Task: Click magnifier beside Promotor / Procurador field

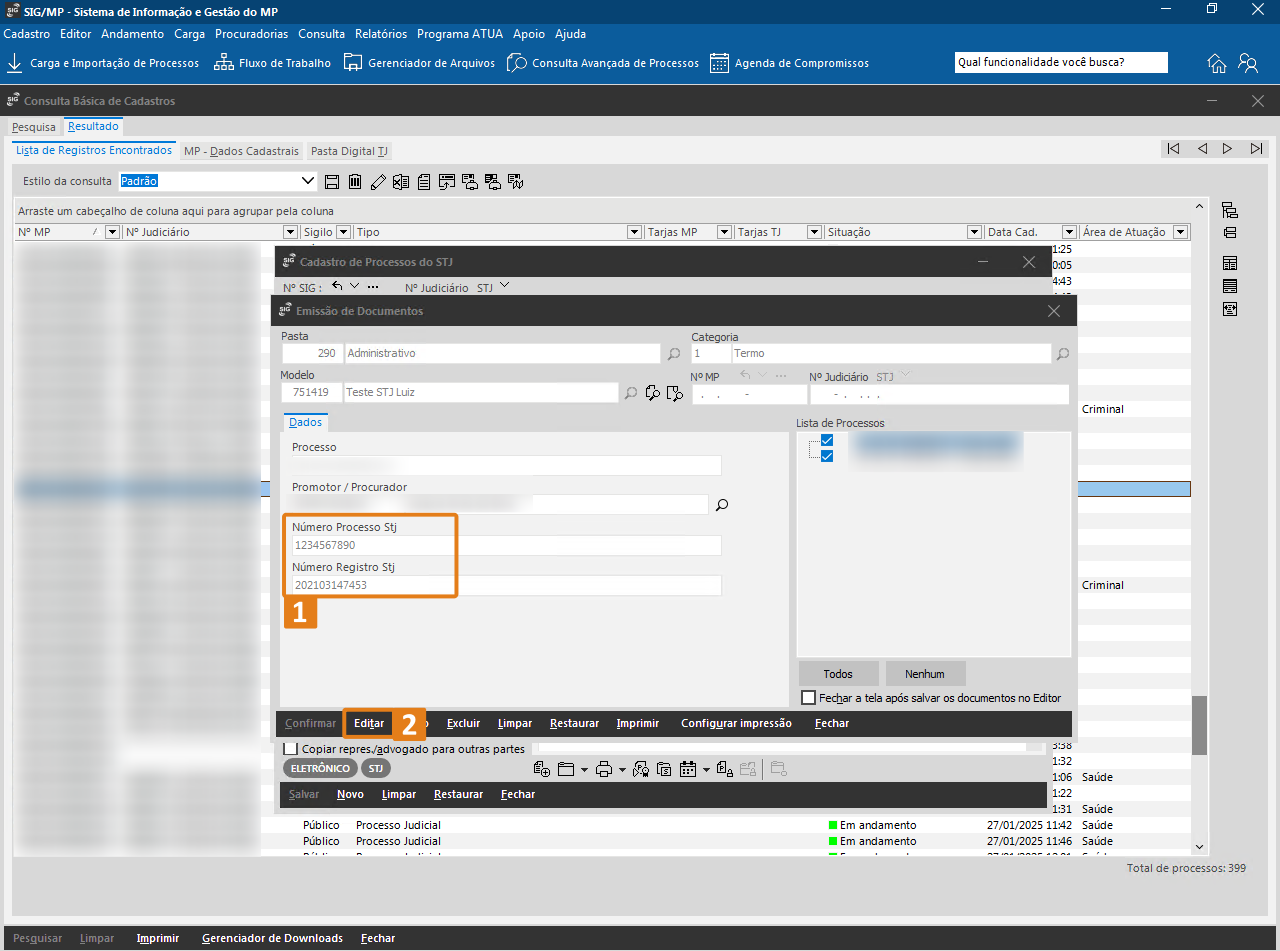Action: point(722,505)
